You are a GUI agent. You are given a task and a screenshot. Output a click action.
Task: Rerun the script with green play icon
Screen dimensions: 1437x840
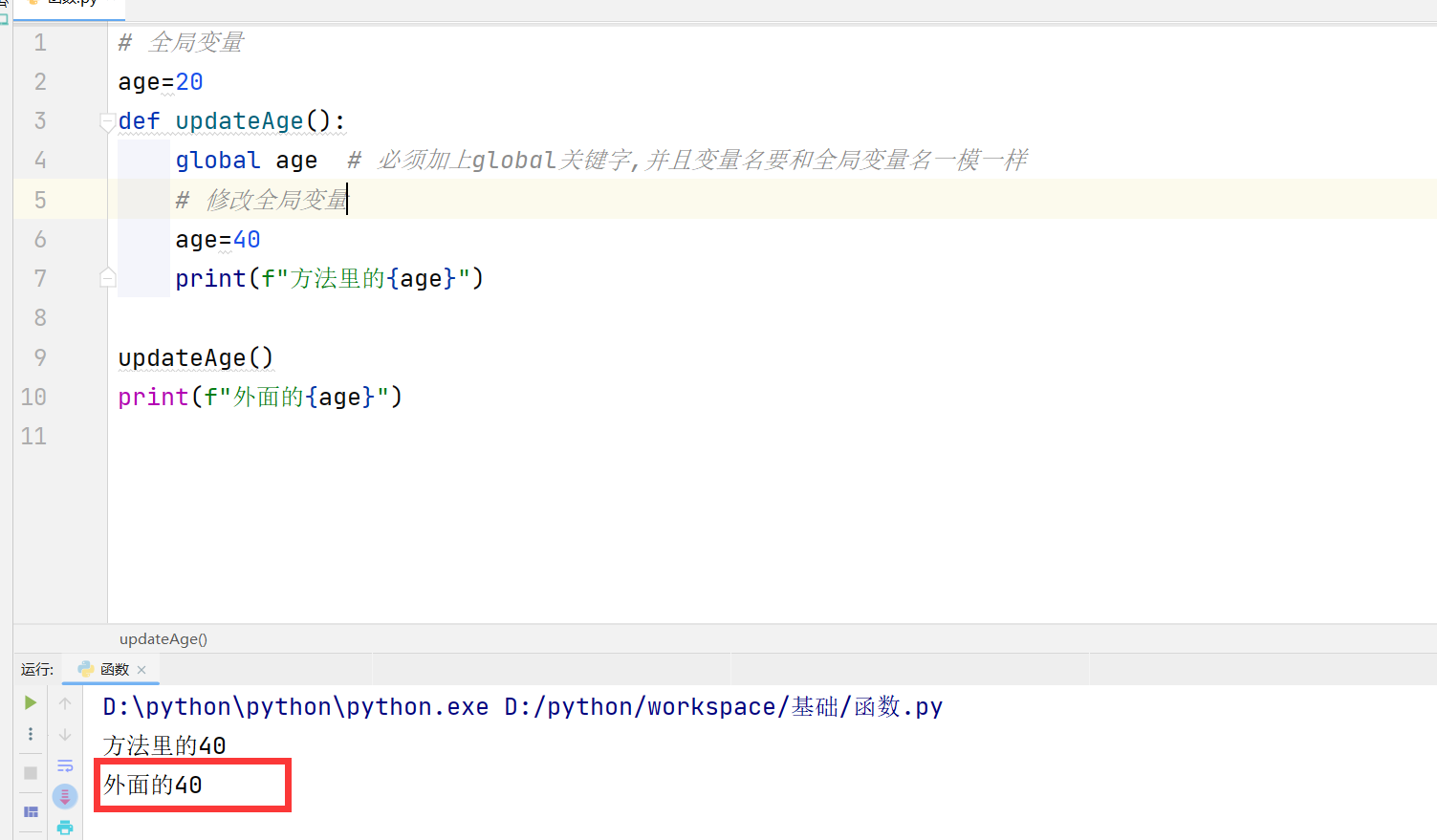click(x=31, y=702)
